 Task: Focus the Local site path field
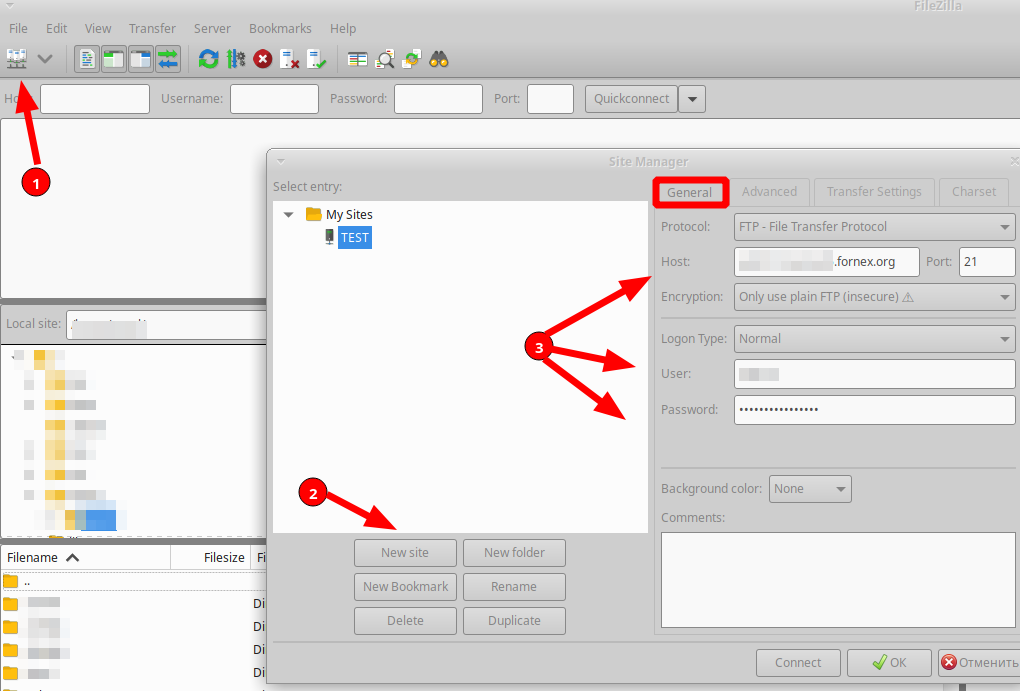pyautogui.click(x=166, y=324)
